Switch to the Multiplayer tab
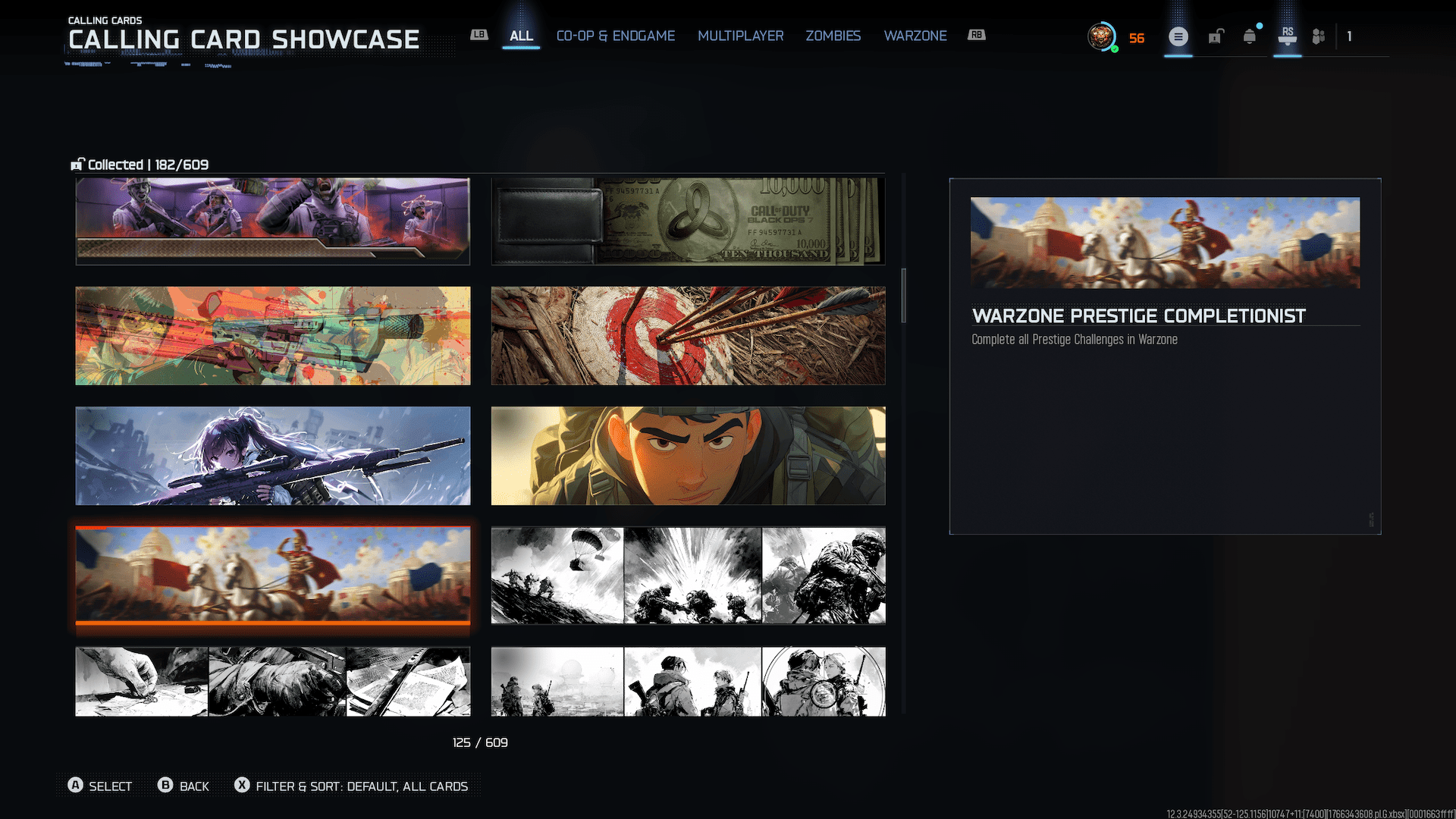This screenshot has height=819, width=1456. pos(740,36)
